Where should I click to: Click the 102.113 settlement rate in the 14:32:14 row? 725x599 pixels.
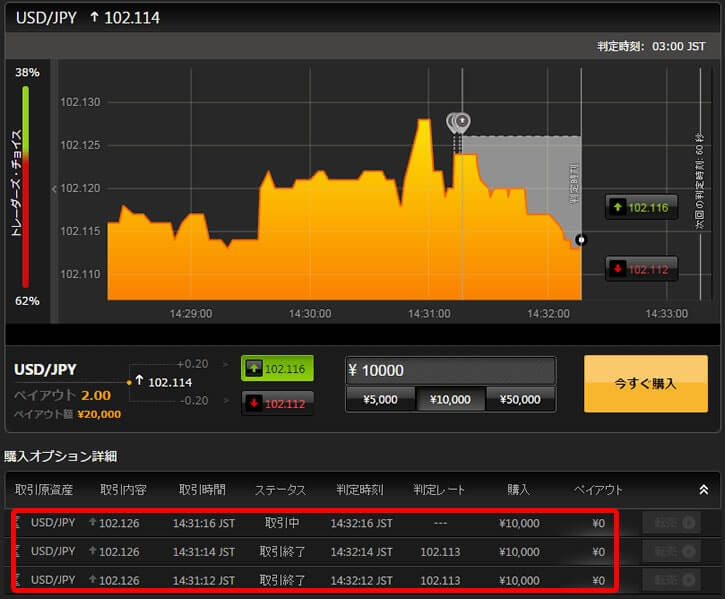(x=440, y=552)
